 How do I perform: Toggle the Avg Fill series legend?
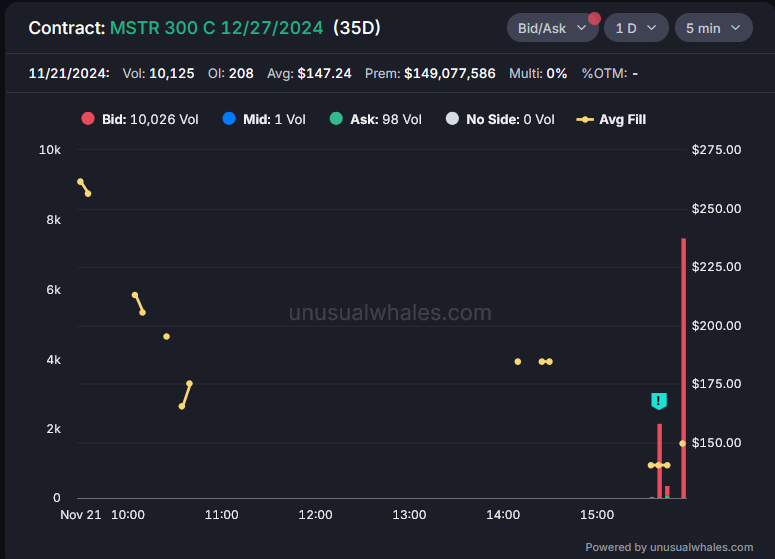(x=611, y=119)
